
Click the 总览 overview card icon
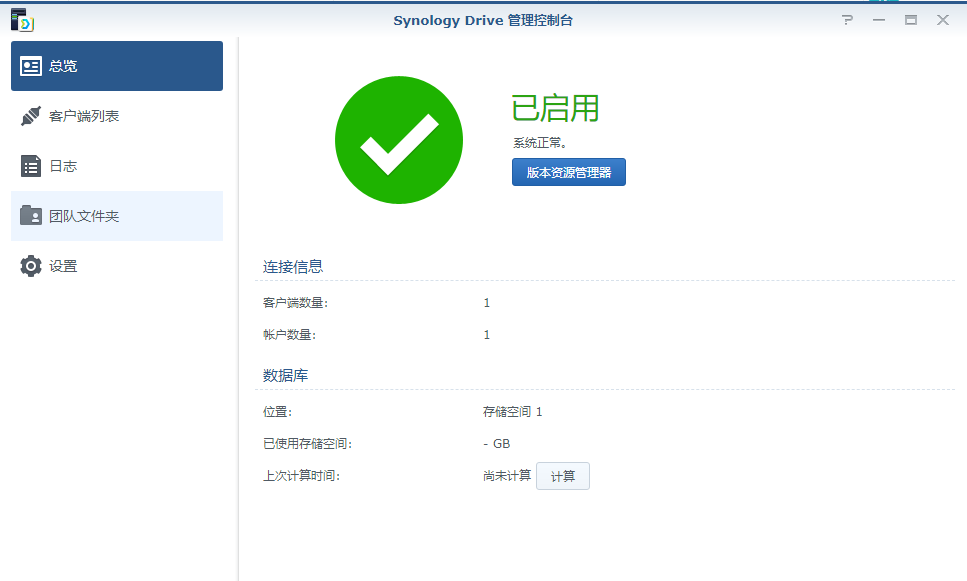(x=31, y=66)
